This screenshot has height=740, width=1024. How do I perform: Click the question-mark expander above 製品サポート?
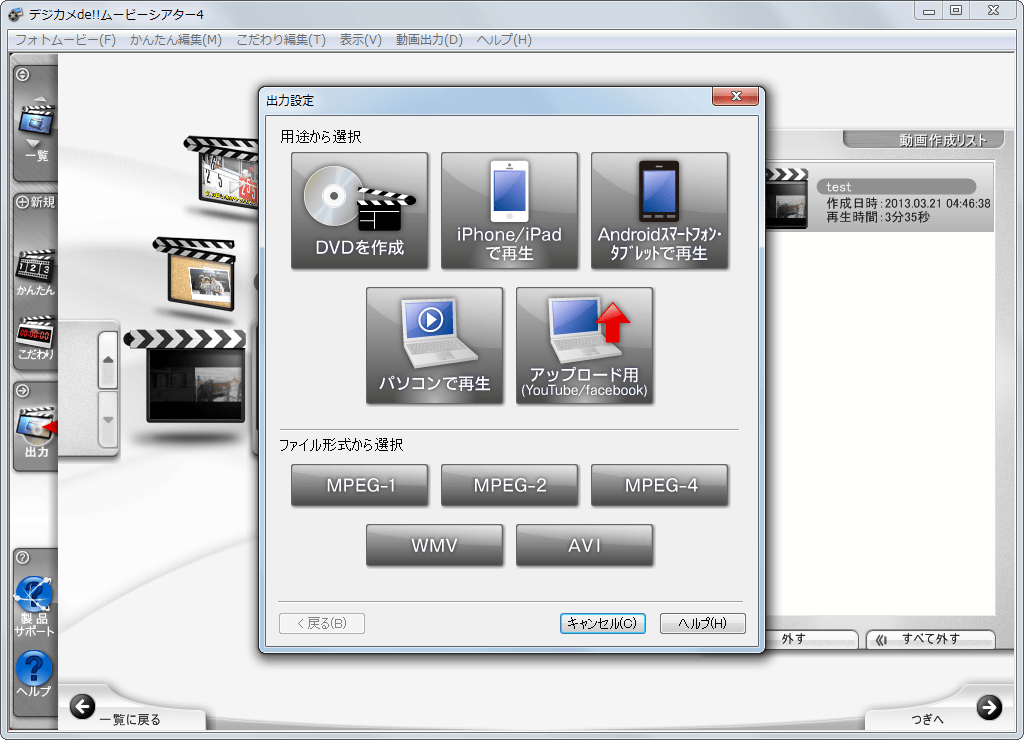click(x=23, y=557)
